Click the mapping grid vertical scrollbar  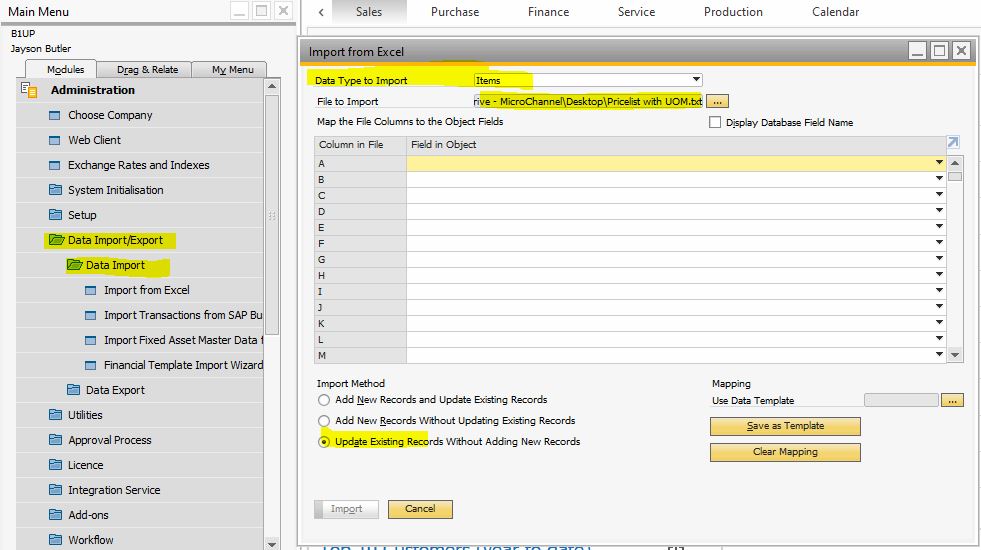point(955,260)
